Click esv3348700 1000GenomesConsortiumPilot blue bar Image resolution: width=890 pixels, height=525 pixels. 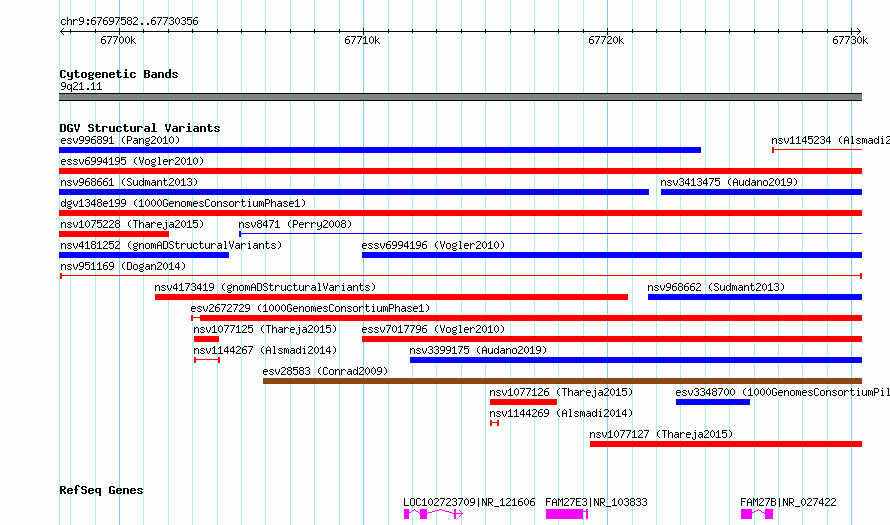tap(713, 402)
